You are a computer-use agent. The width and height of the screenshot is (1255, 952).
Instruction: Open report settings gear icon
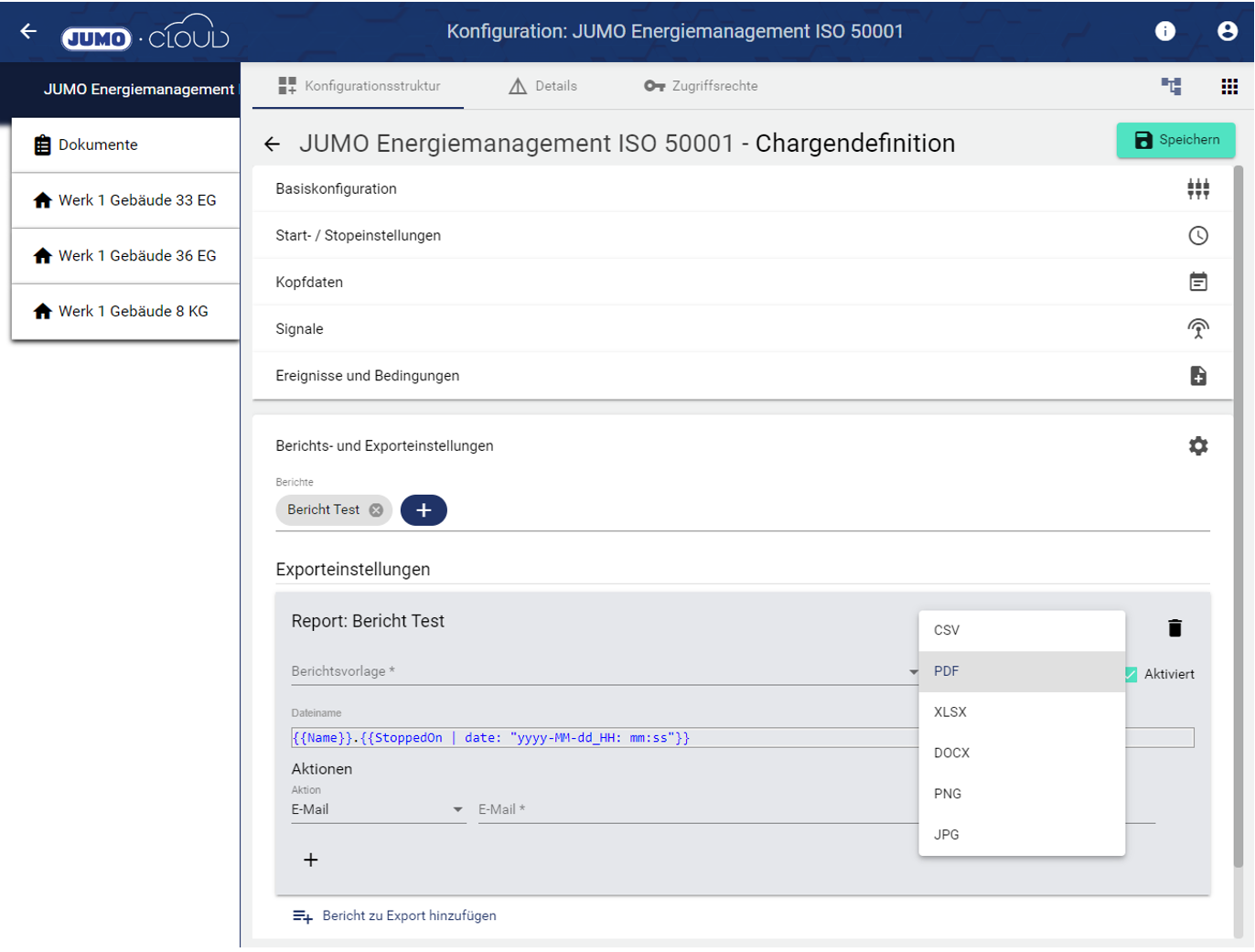click(x=1197, y=446)
